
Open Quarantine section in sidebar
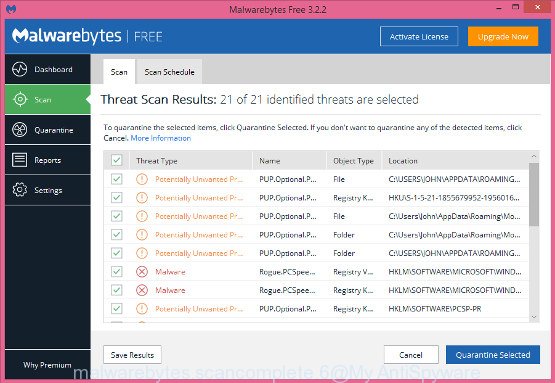(48, 130)
